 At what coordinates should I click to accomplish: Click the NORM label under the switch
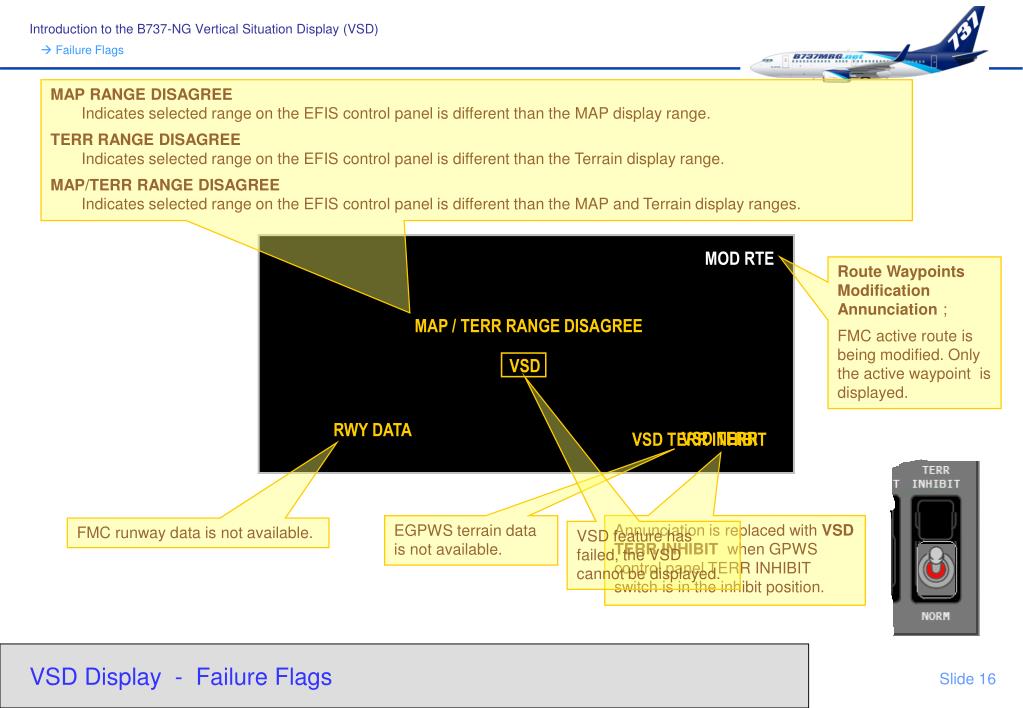(935, 616)
